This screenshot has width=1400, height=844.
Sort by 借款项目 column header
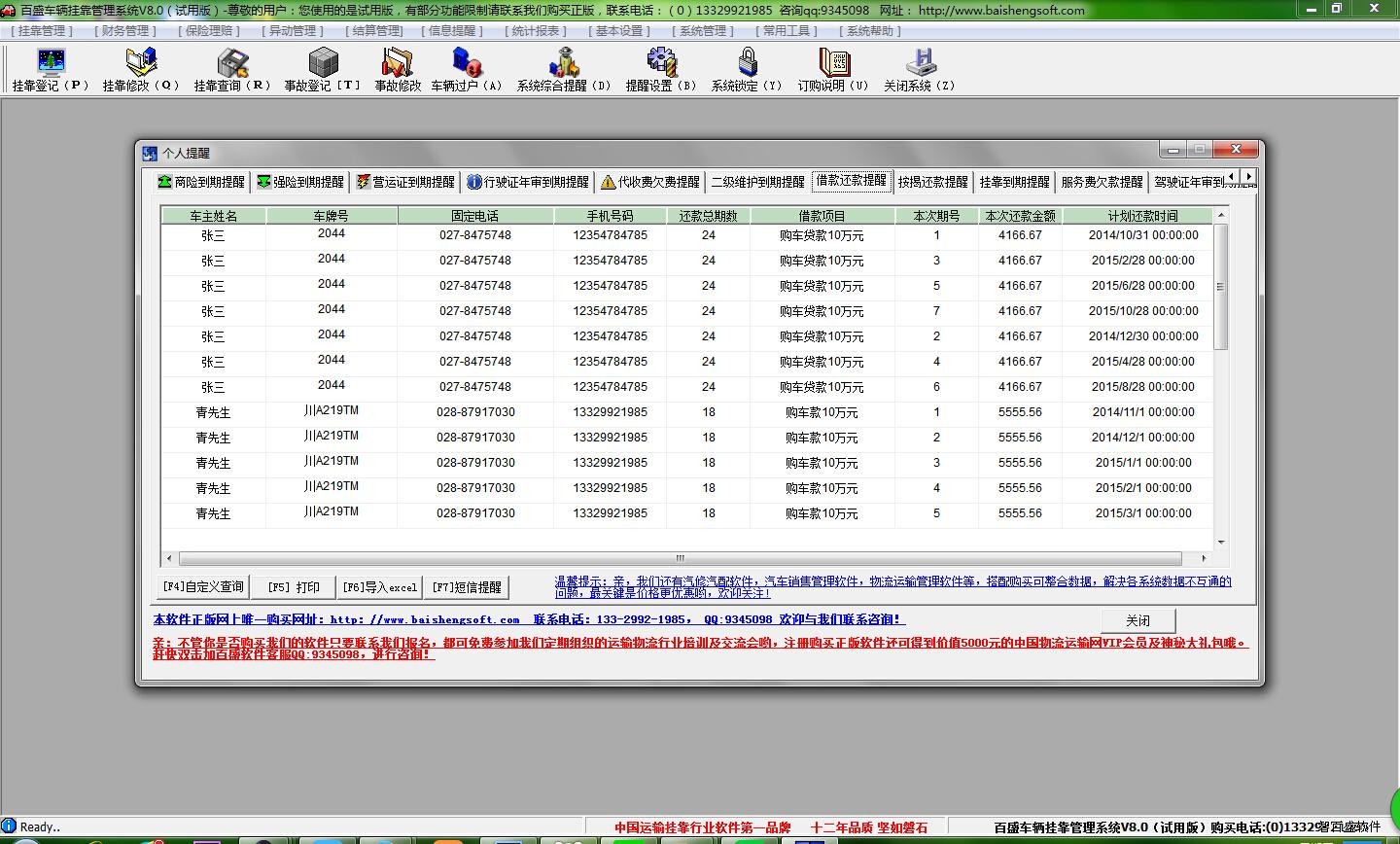coord(822,216)
